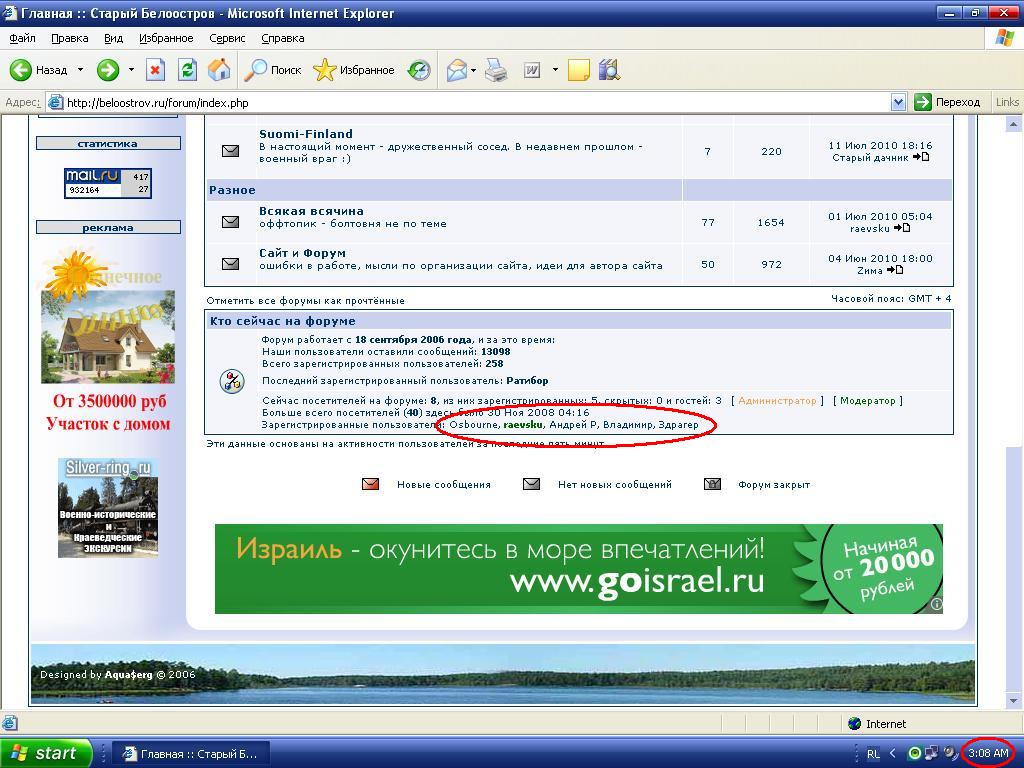This screenshot has height=768, width=1024.
Task: Click the Print toolbar icon
Action: [496, 70]
